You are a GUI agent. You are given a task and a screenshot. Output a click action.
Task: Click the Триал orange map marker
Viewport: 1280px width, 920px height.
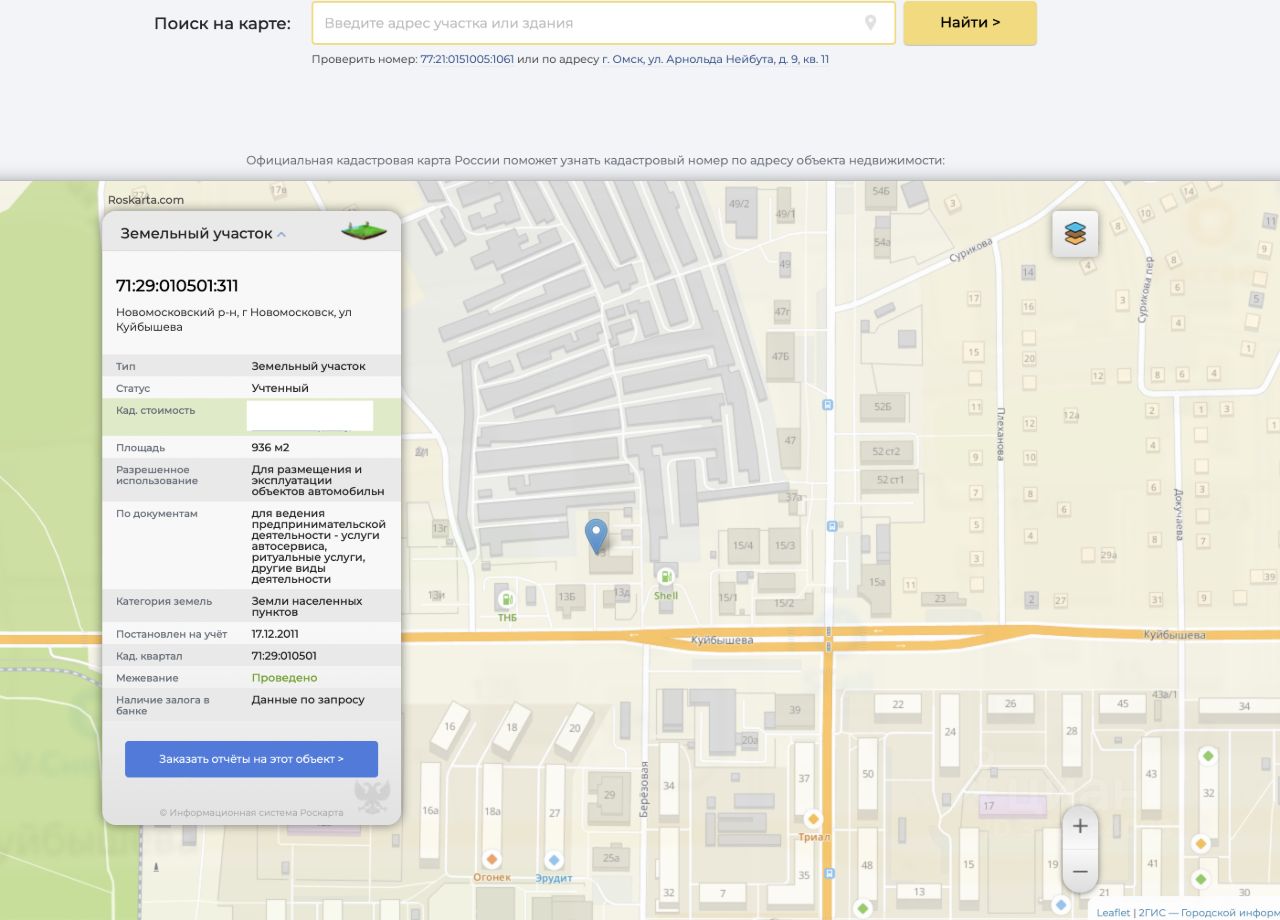[x=813, y=819]
